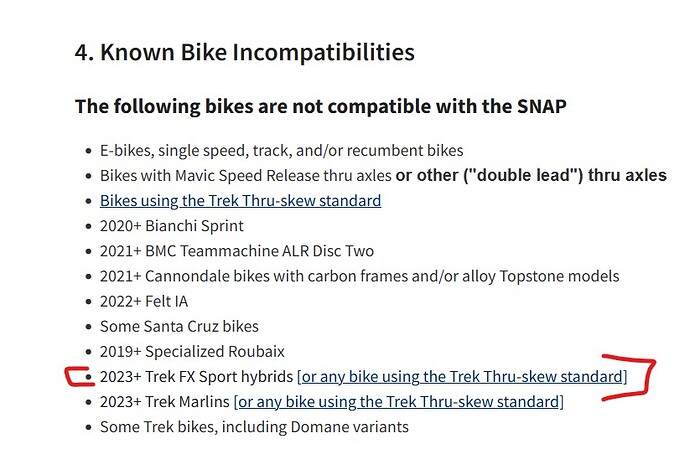Open the 'Bikes using the Trek Thru-skew standard' link
This screenshot has width=690, height=454.
pos(240,201)
